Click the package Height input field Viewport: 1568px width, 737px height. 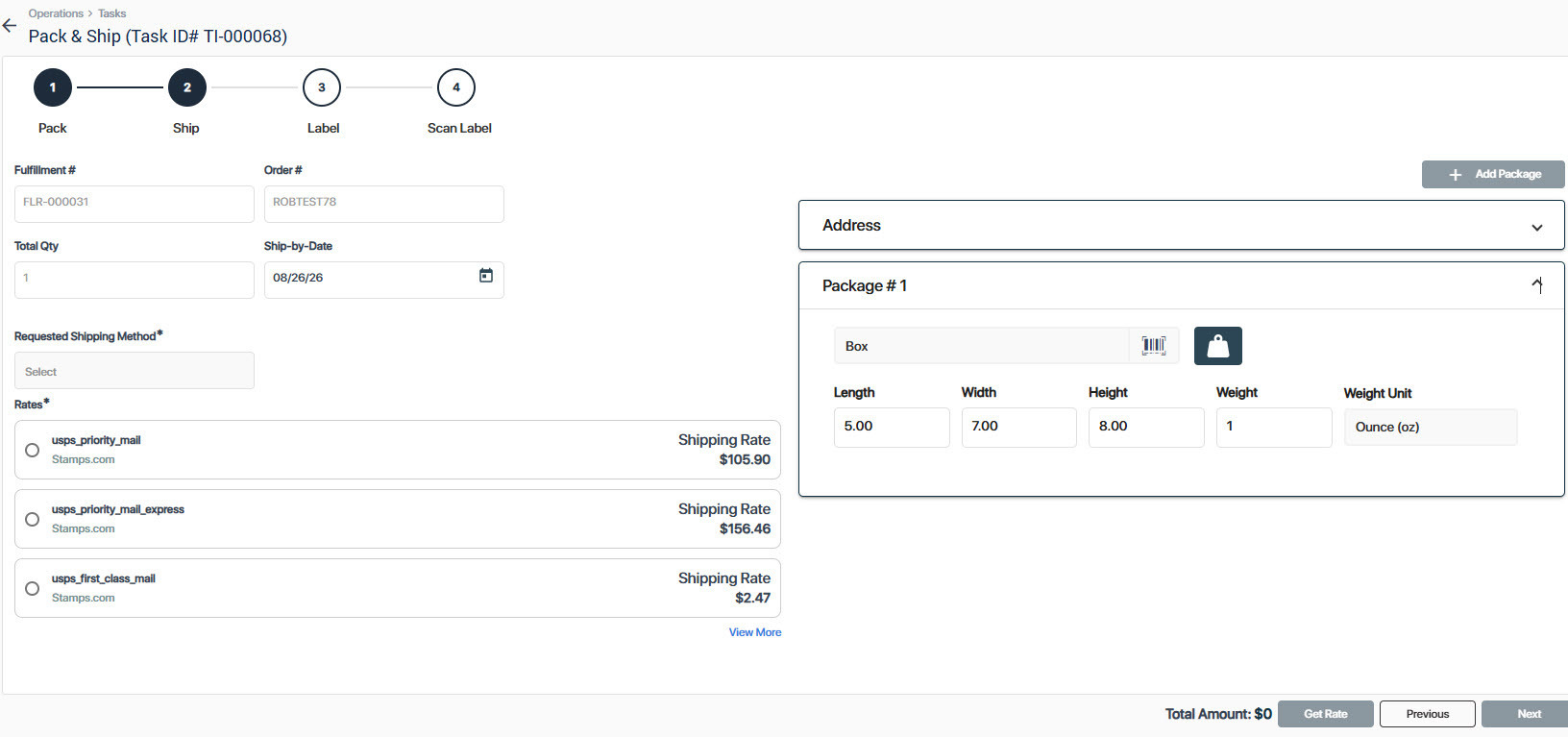click(x=1146, y=427)
